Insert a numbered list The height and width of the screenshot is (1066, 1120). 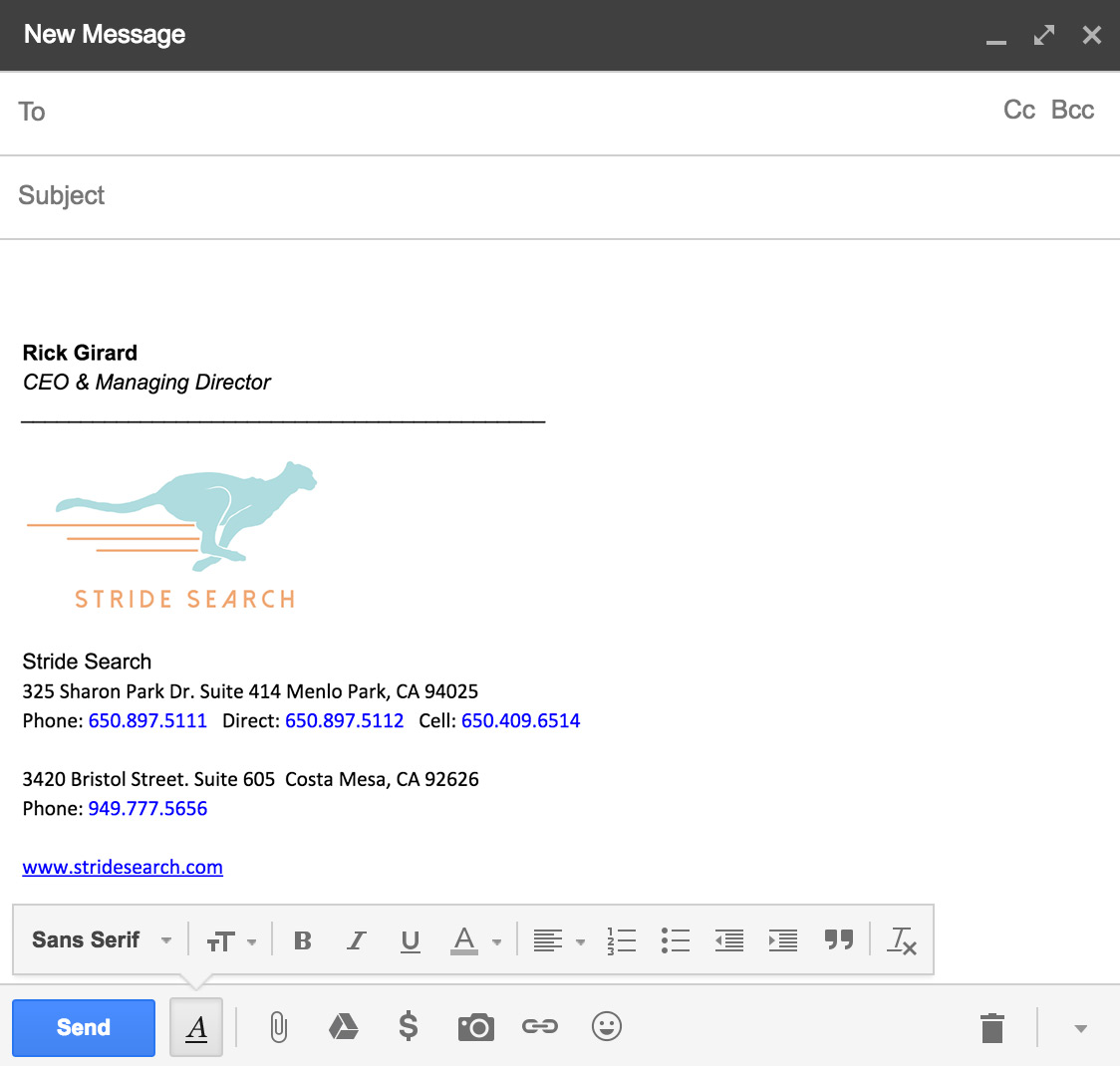[x=622, y=941]
